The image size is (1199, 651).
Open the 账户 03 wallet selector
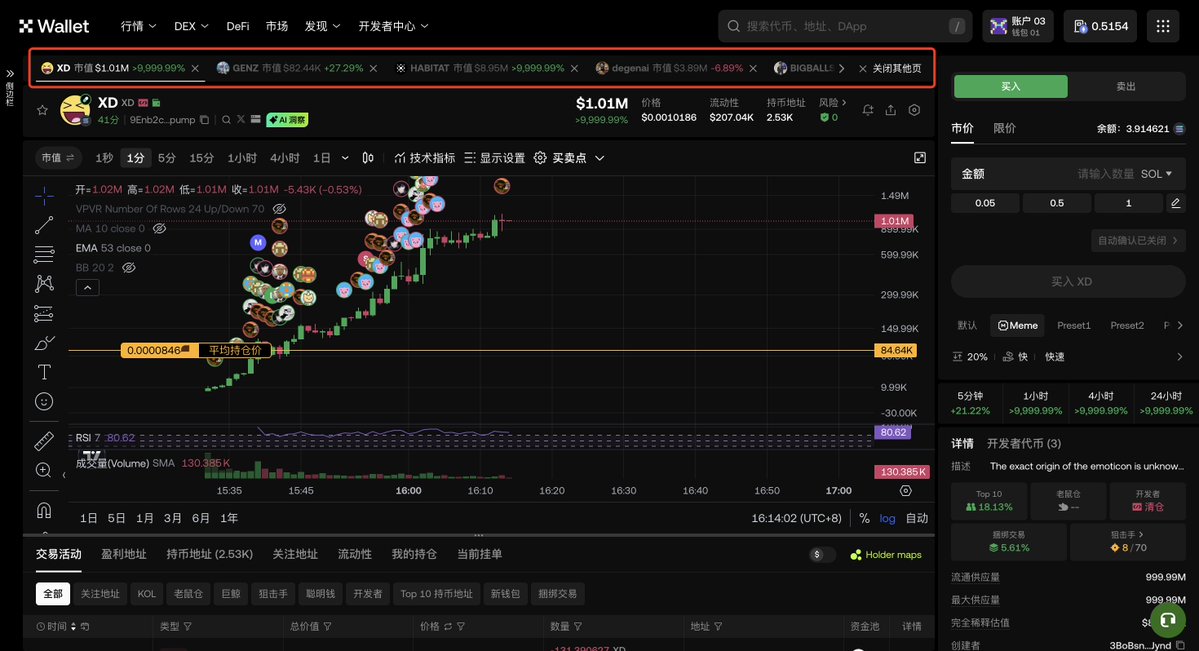1018,26
